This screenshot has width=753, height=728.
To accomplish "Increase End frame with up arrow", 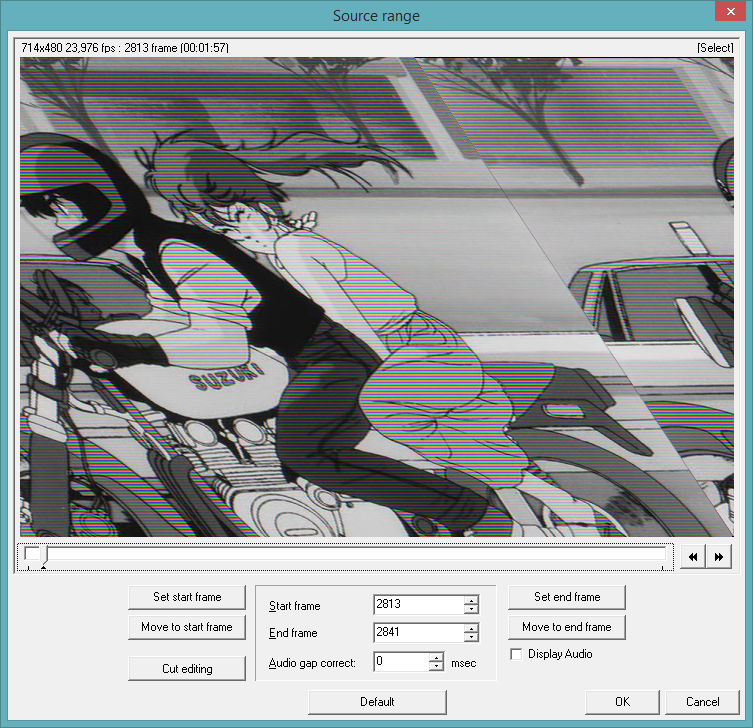I will point(471,629).
